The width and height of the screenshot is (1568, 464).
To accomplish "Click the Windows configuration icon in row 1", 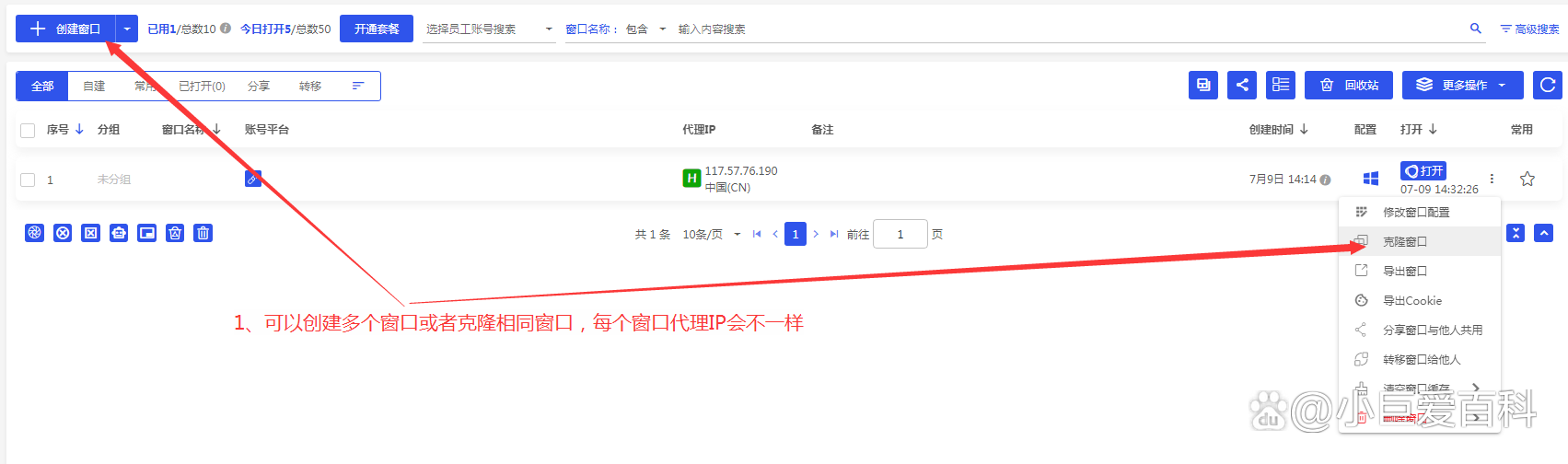I will point(1370,179).
